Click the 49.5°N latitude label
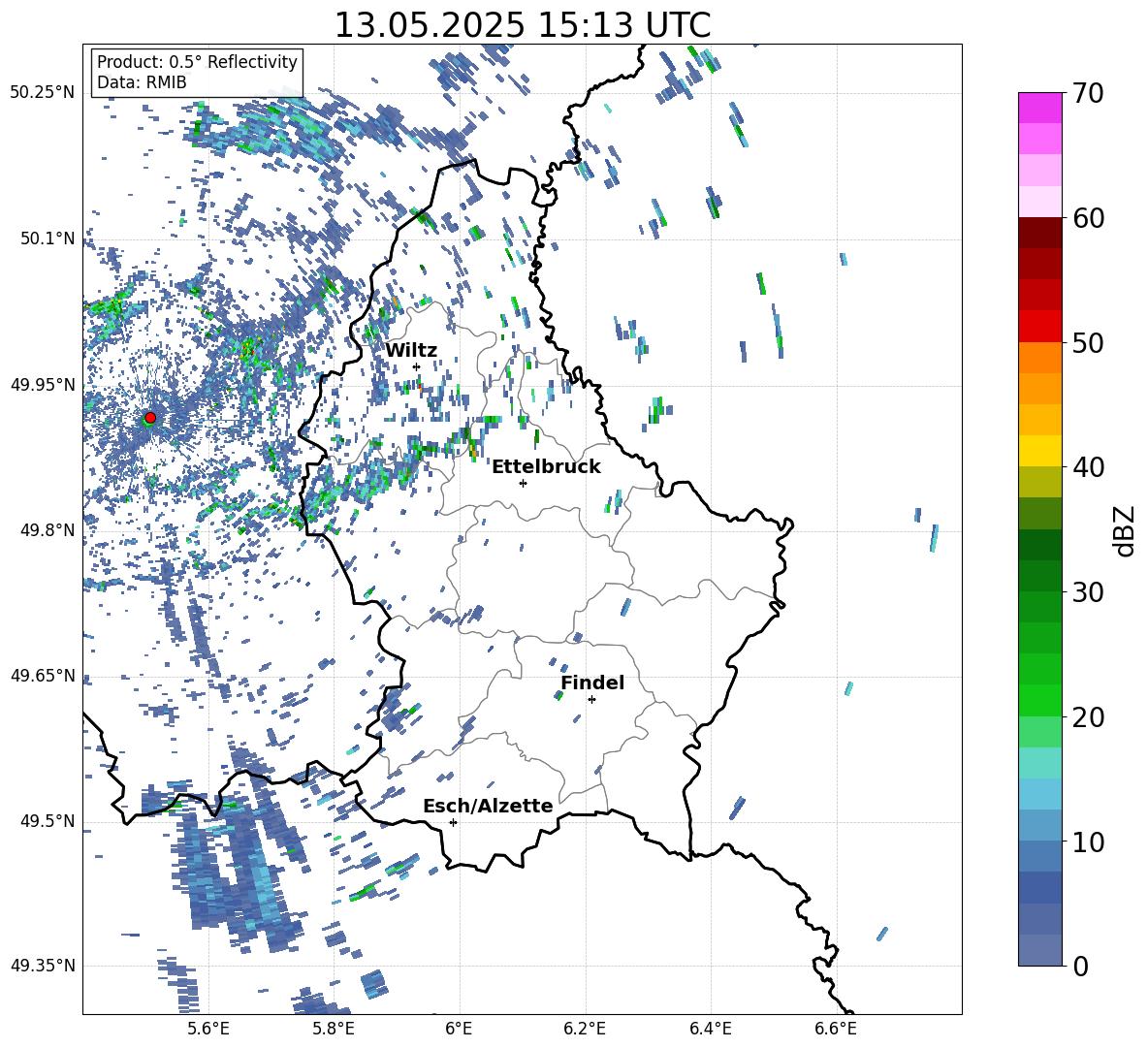 (x=48, y=820)
